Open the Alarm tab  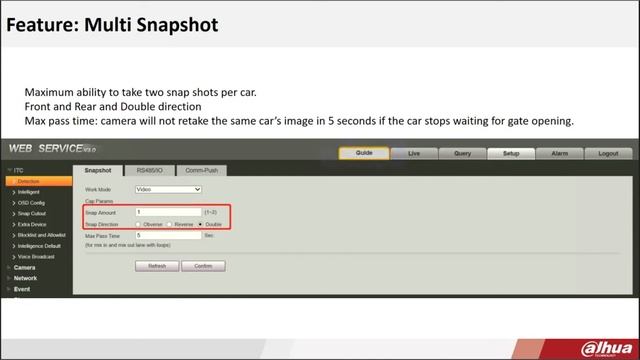[560, 153]
